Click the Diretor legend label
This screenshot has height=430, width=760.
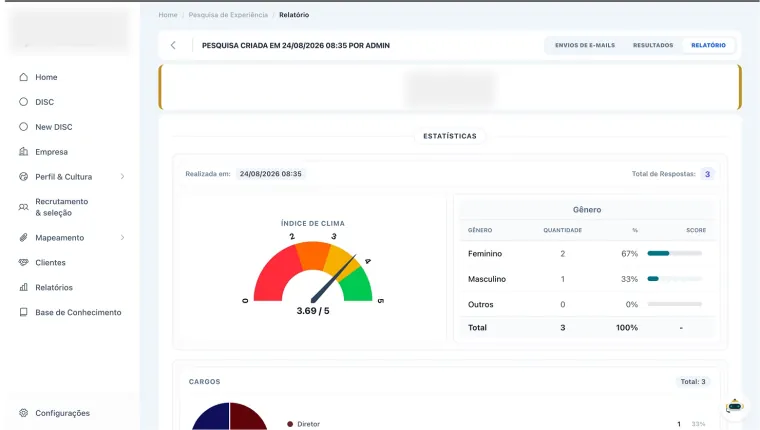(x=308, y=424)
